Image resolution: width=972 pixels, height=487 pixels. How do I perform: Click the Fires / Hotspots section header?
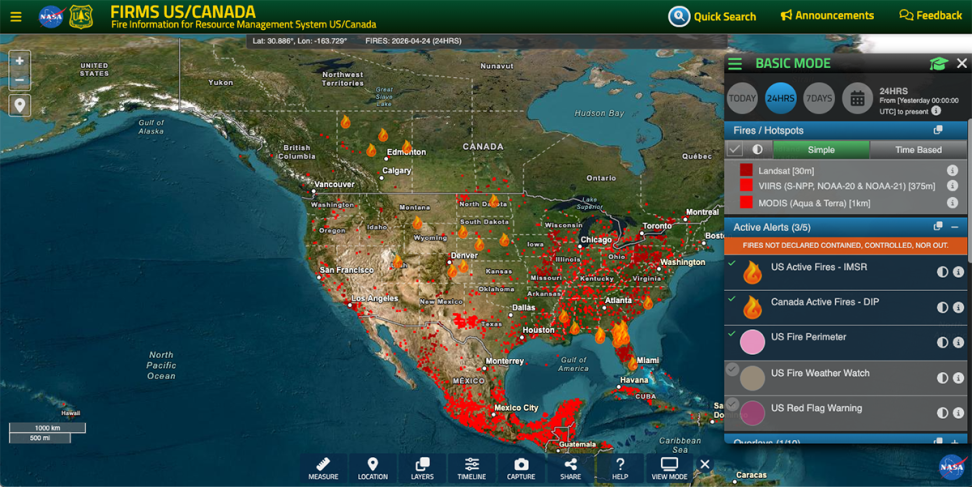[x=846, y=130]
